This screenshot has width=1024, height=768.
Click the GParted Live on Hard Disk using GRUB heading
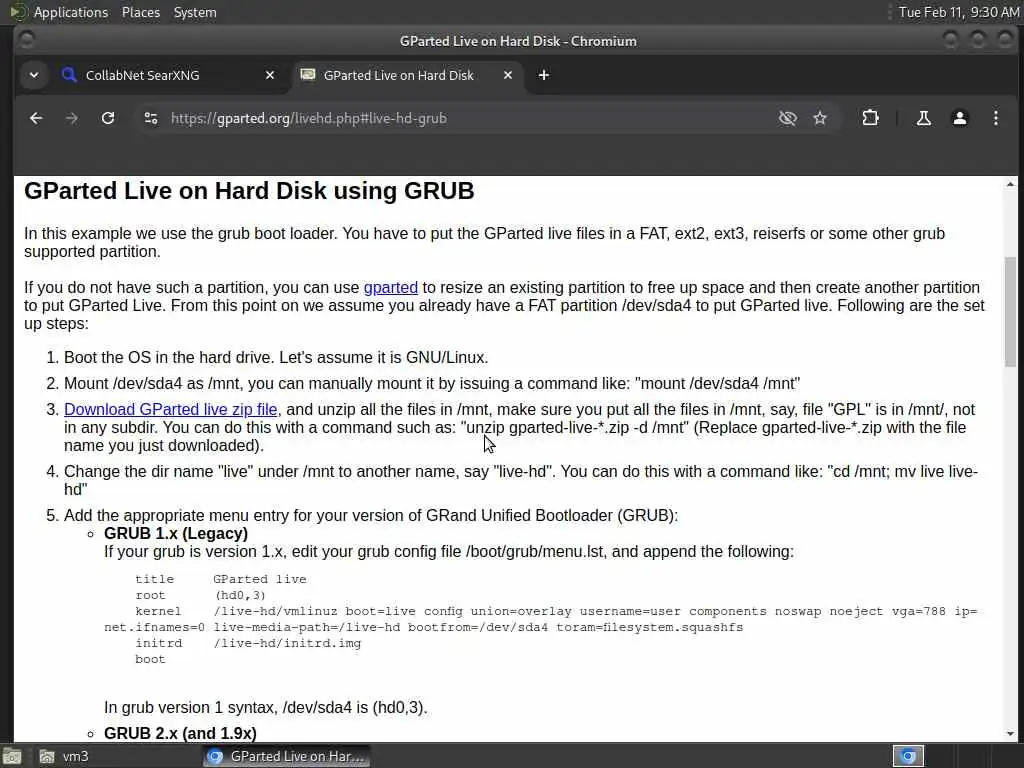249,191
